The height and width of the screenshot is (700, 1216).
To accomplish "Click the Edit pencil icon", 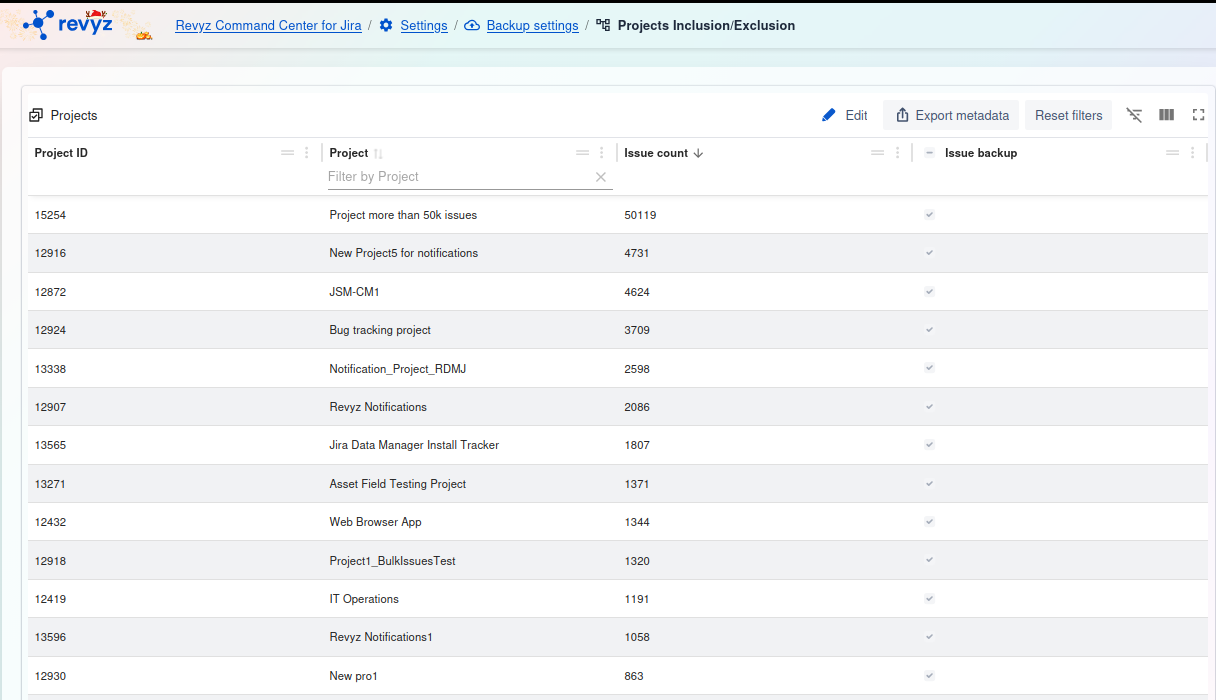I will click(828, 115).
